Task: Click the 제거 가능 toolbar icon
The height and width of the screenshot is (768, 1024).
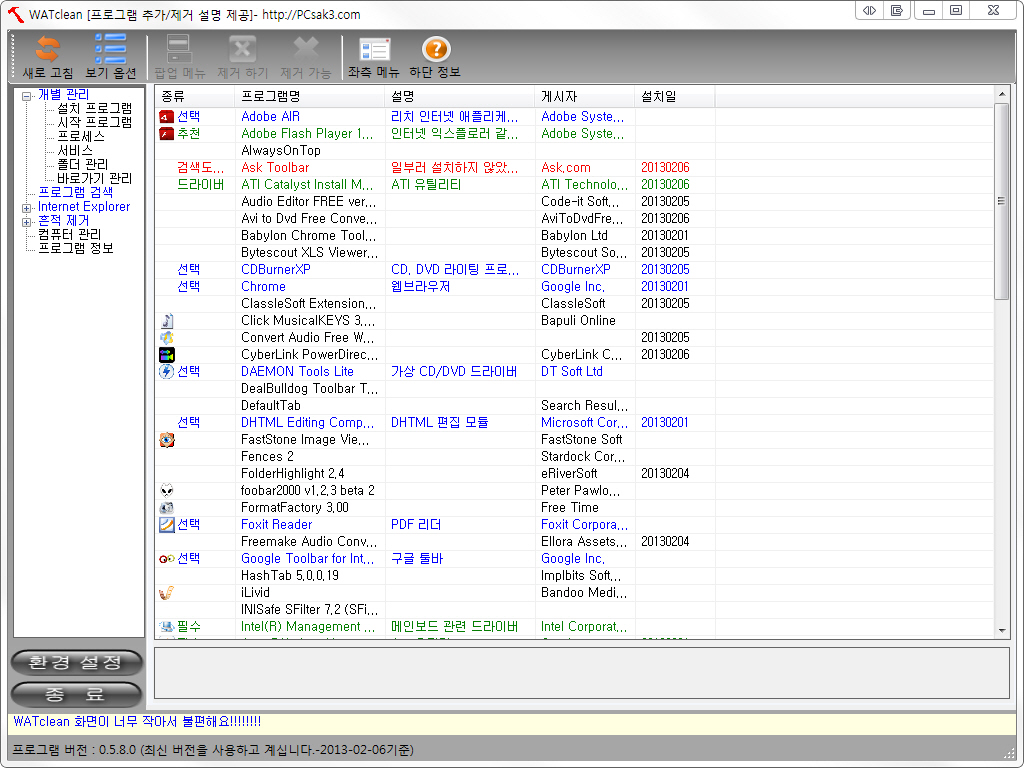Action: [306, 50]
